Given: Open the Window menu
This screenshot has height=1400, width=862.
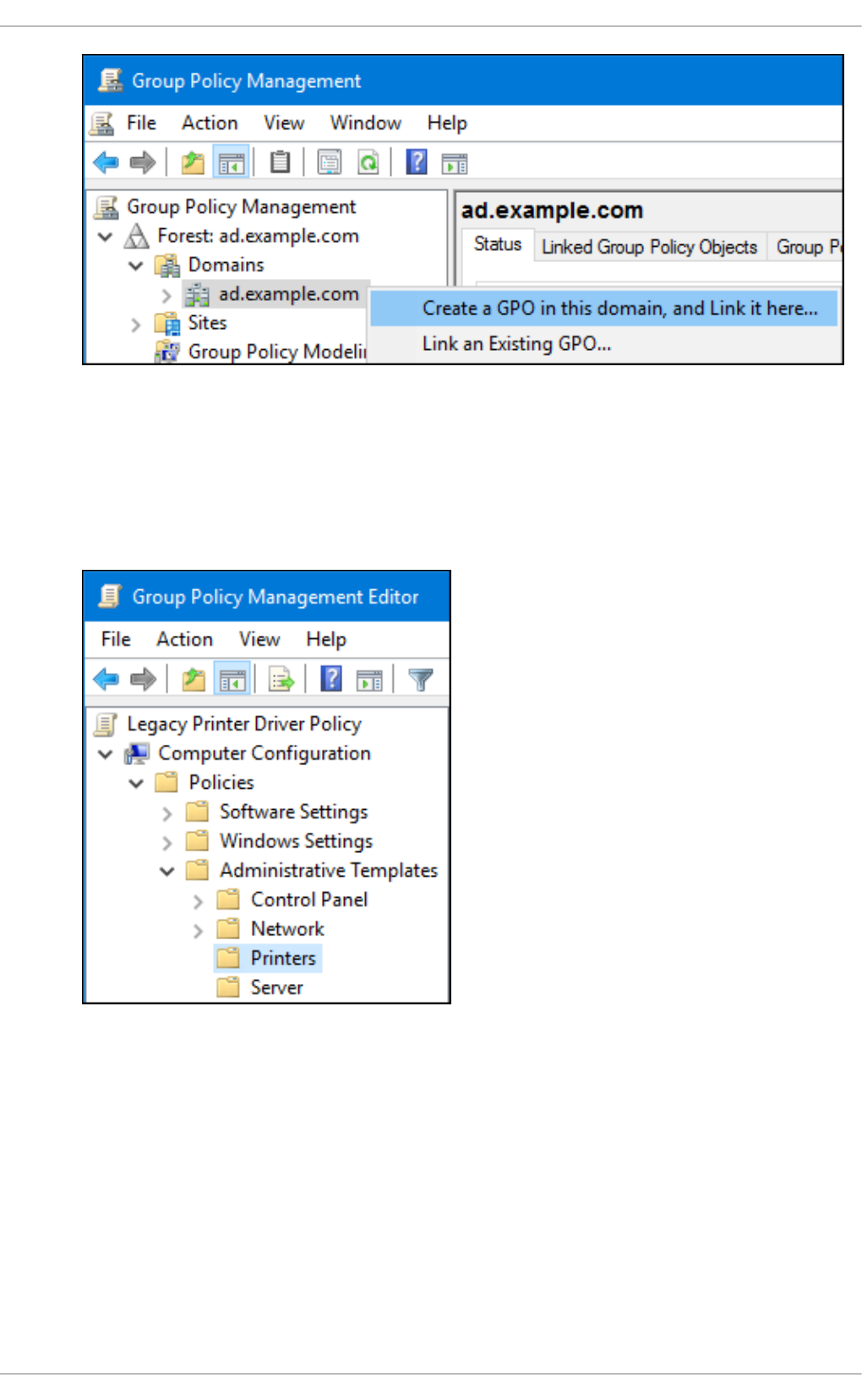Looking at the screenshot, I should (365, 123).
